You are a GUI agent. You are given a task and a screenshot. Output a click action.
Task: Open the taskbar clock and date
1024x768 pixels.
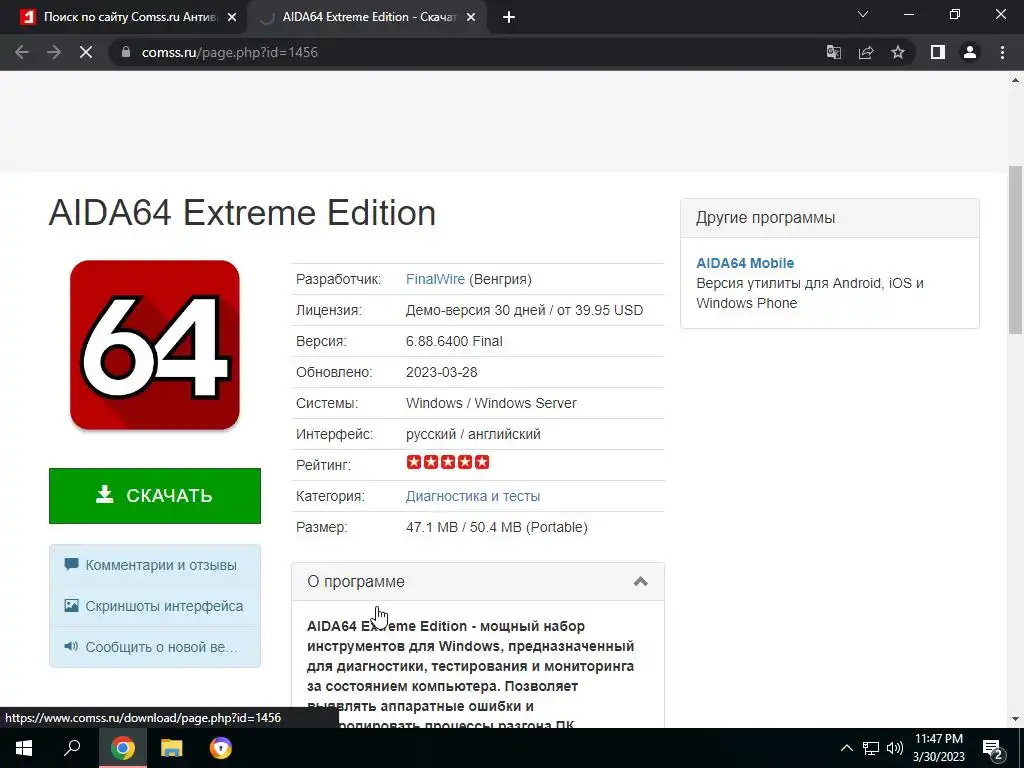[x=938, y=748]
